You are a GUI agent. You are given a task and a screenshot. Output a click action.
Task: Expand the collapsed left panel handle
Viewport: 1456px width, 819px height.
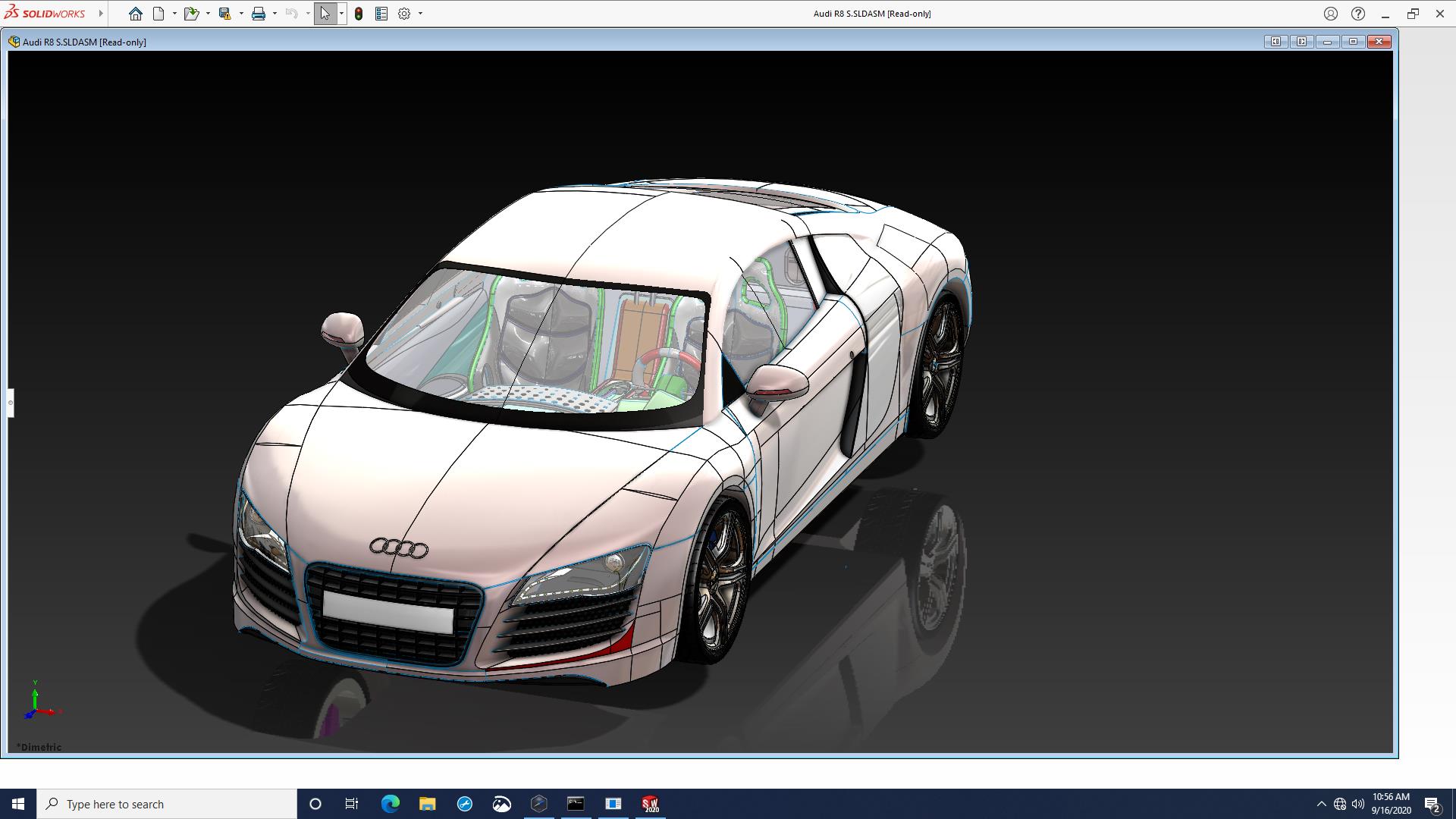click(x=11, y=403)
